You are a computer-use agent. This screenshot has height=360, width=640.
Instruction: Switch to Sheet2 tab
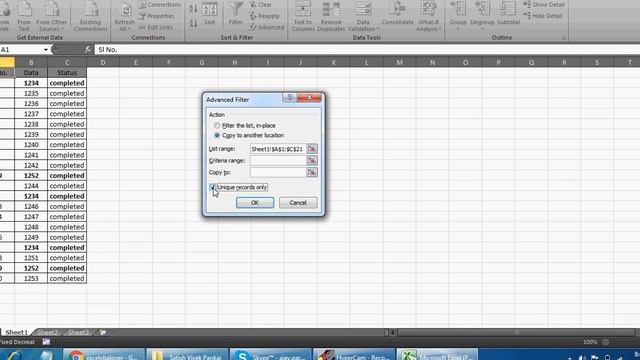pyautogui.click(x=47, y=332)
